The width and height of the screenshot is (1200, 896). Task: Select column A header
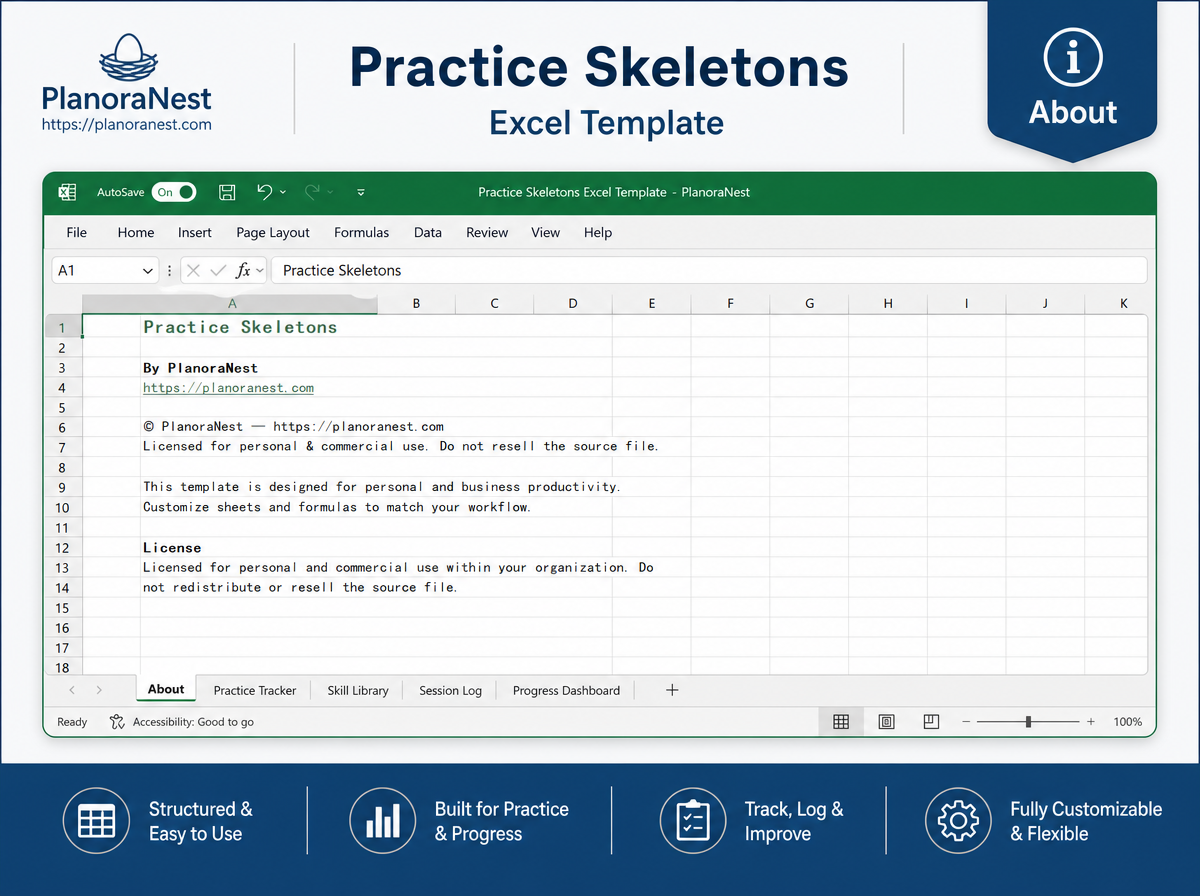coord(232,303)
